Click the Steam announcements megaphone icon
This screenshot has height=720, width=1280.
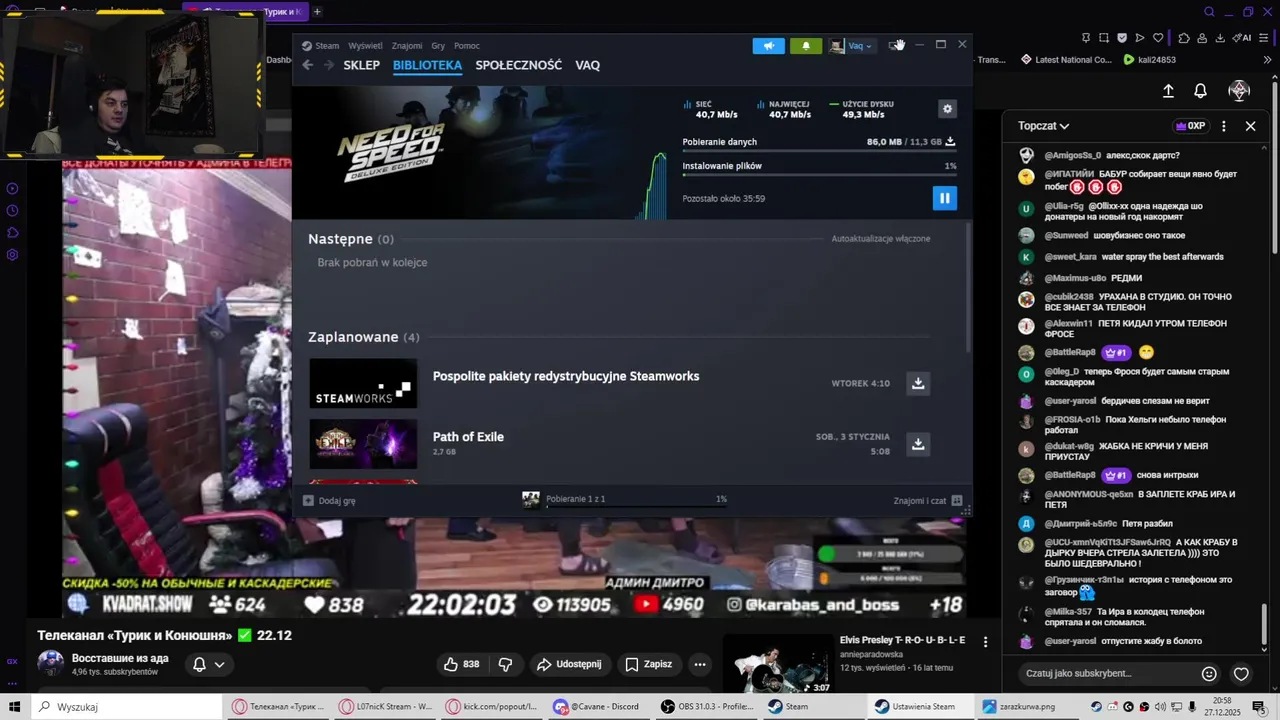coord(768,46)
